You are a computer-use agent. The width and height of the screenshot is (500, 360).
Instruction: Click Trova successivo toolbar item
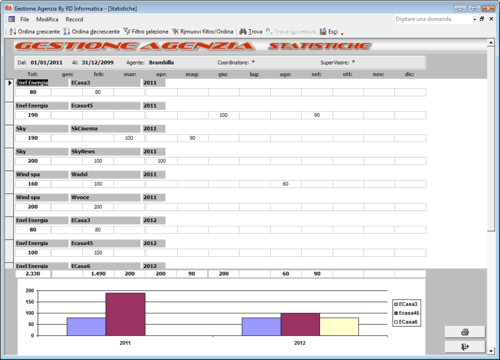coord(291,32)
